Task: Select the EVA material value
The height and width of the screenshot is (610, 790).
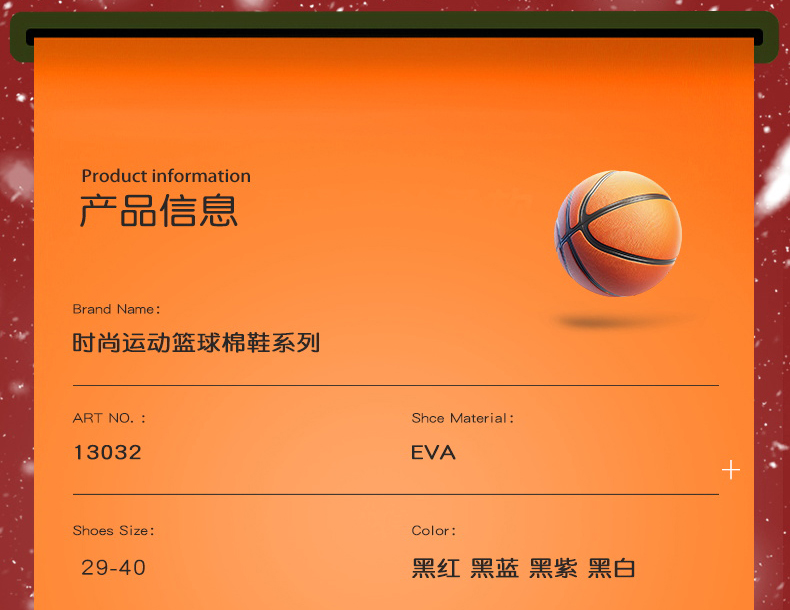Action: coord(433,452)
